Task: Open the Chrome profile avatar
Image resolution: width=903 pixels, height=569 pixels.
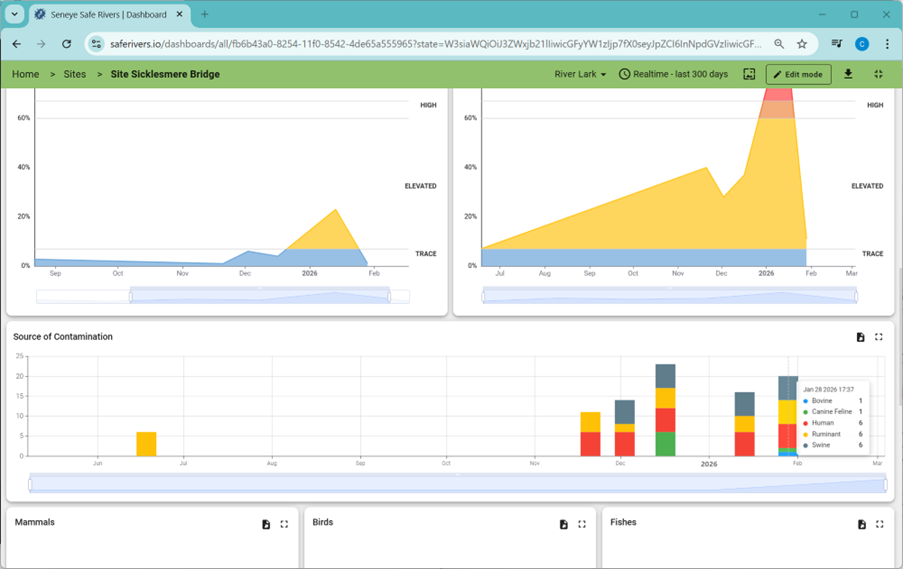Action: [x=862, y=44]
